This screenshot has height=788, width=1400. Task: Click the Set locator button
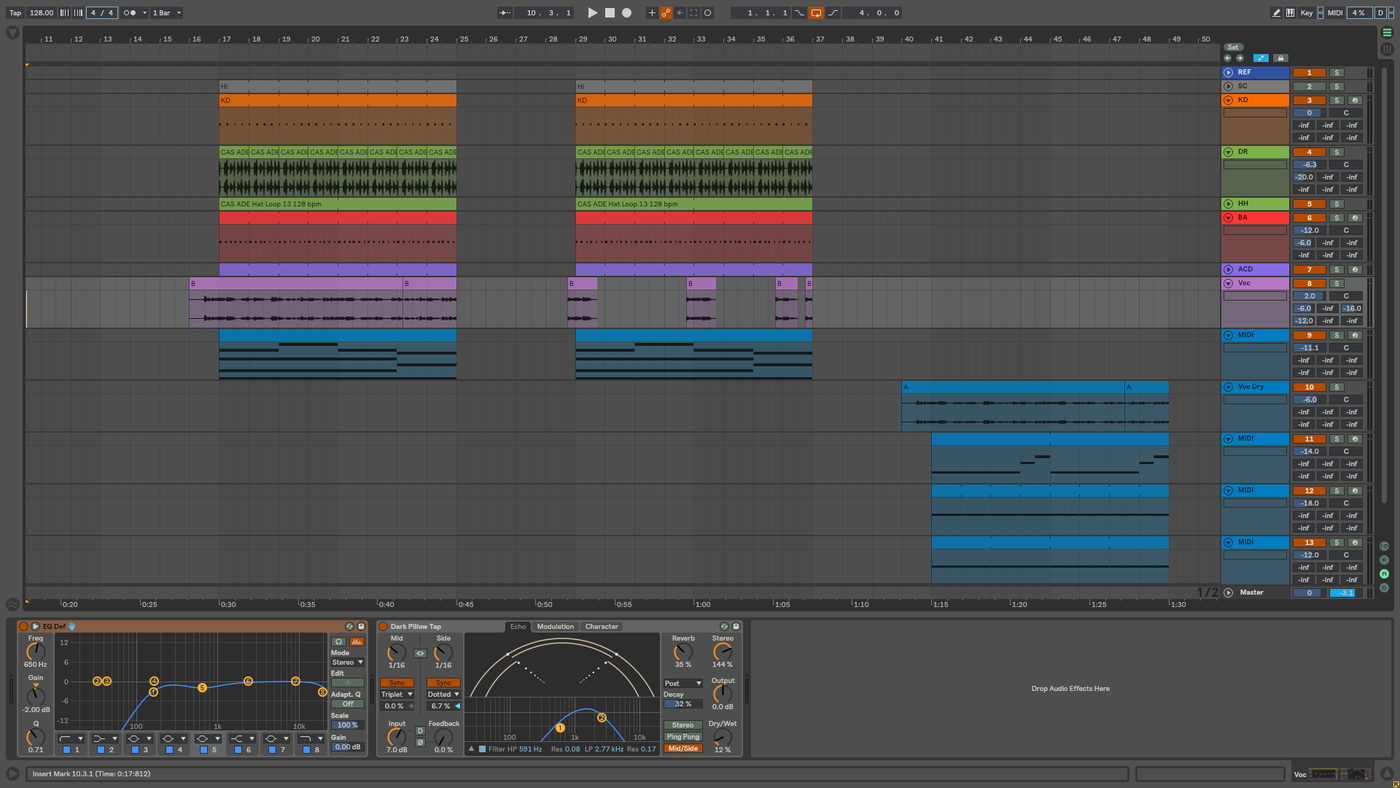click(1233, 47)
